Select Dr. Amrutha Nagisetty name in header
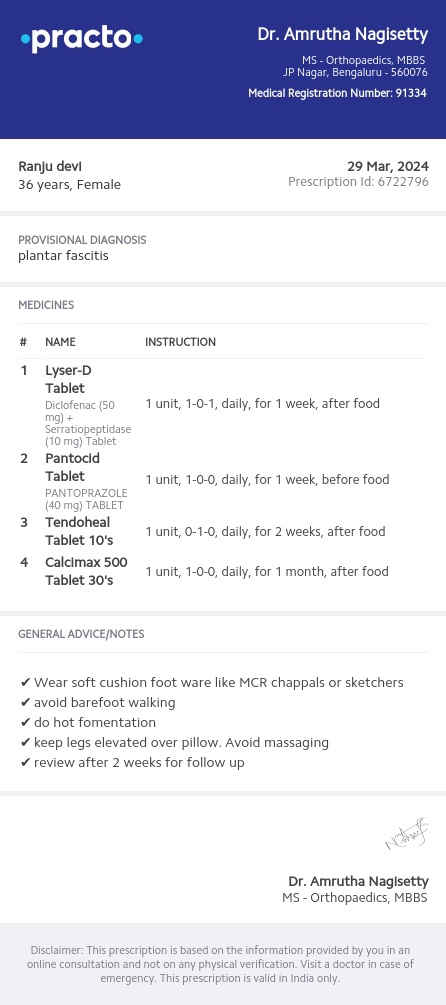The height and width of the screenshot is (1005, 446). click(x=343, y=35)
